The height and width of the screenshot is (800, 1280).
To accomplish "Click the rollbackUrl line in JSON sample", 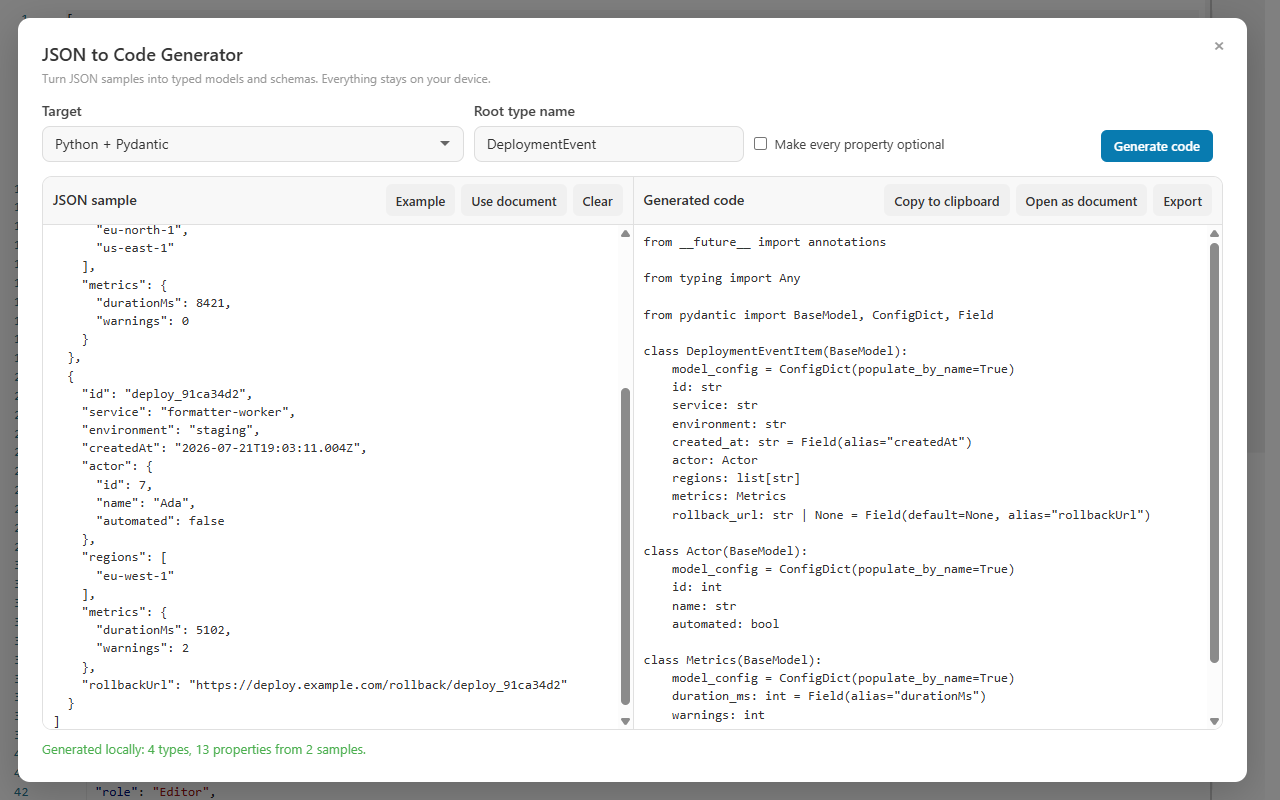I will click(324, 685).
